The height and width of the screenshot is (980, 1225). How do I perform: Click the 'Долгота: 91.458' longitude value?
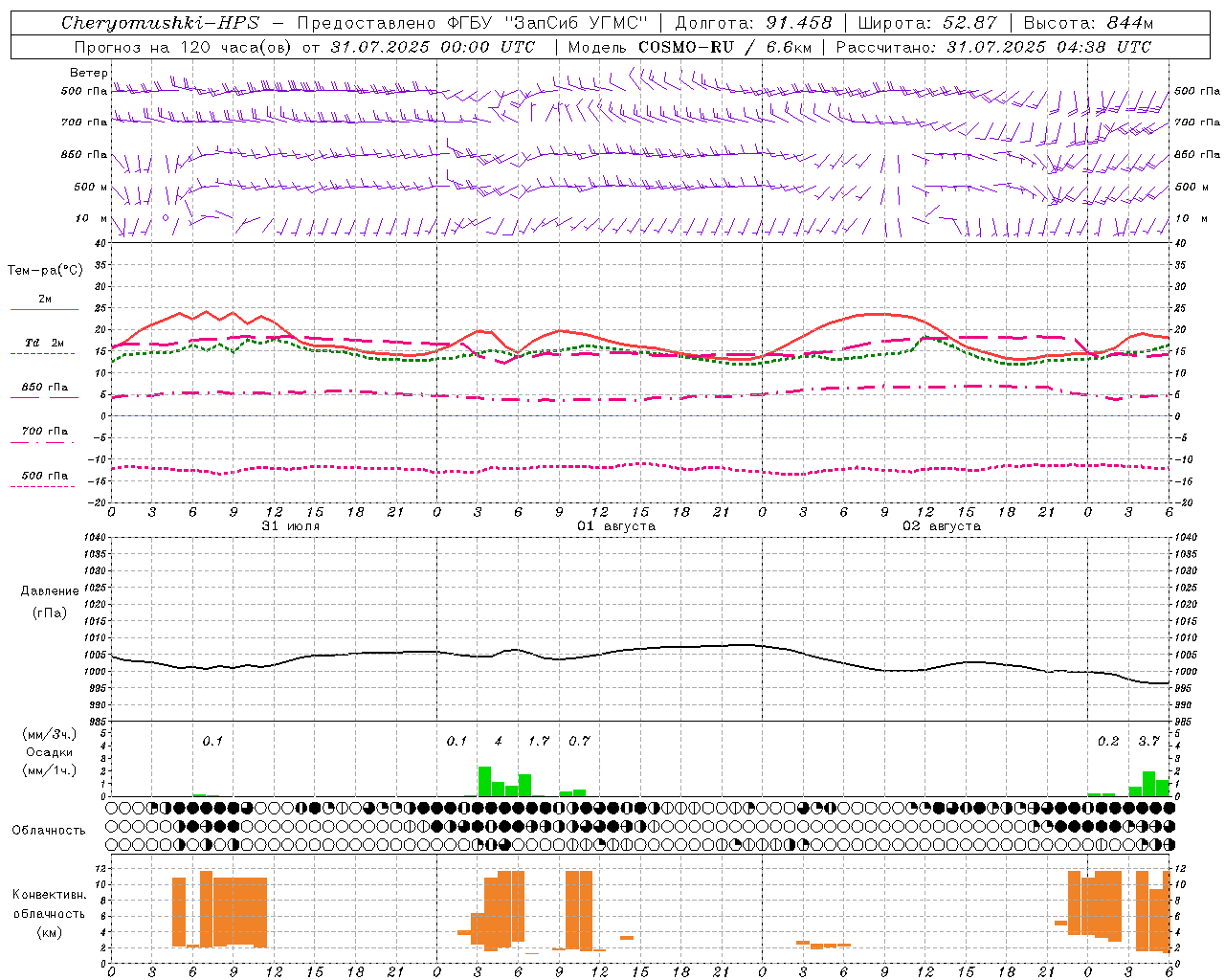[754, 23]
